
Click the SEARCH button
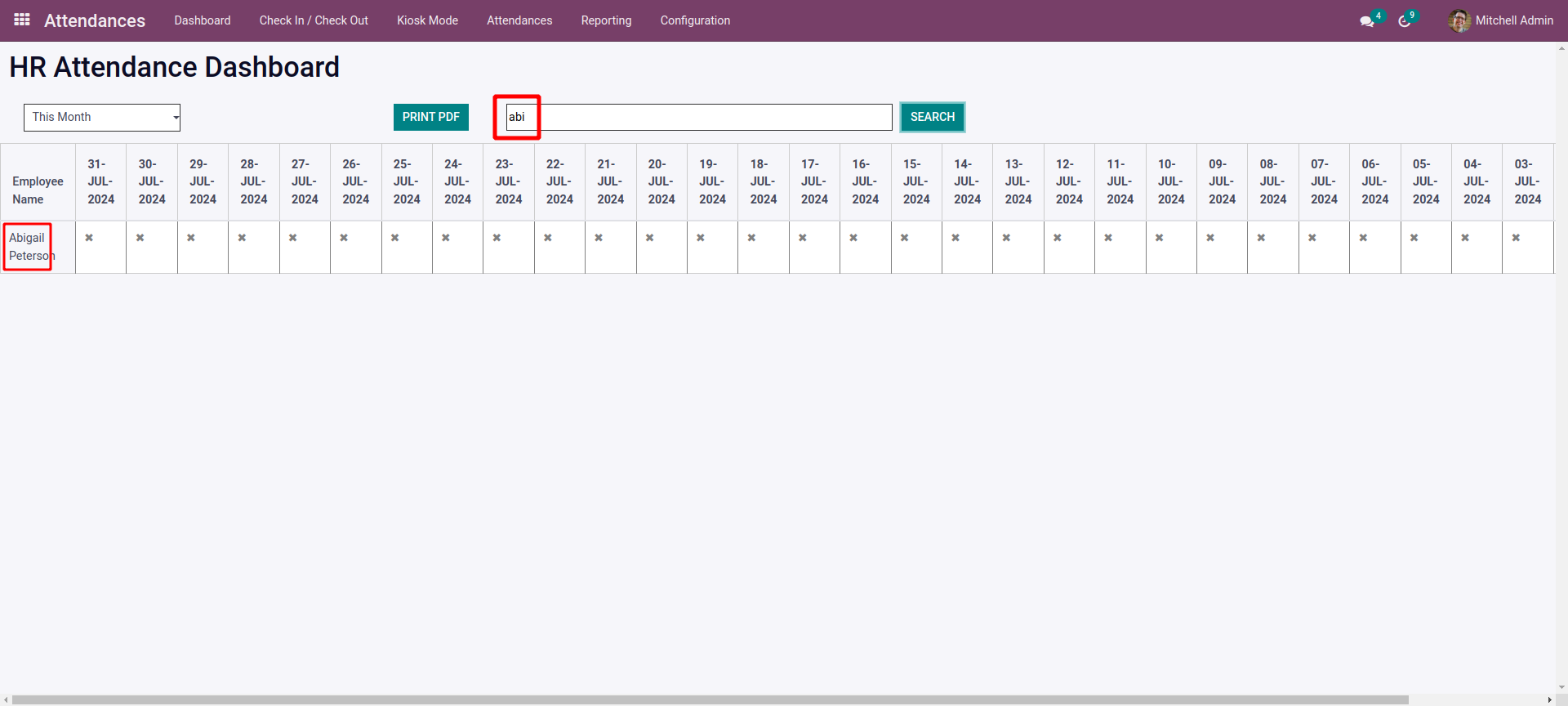(932, 117)
